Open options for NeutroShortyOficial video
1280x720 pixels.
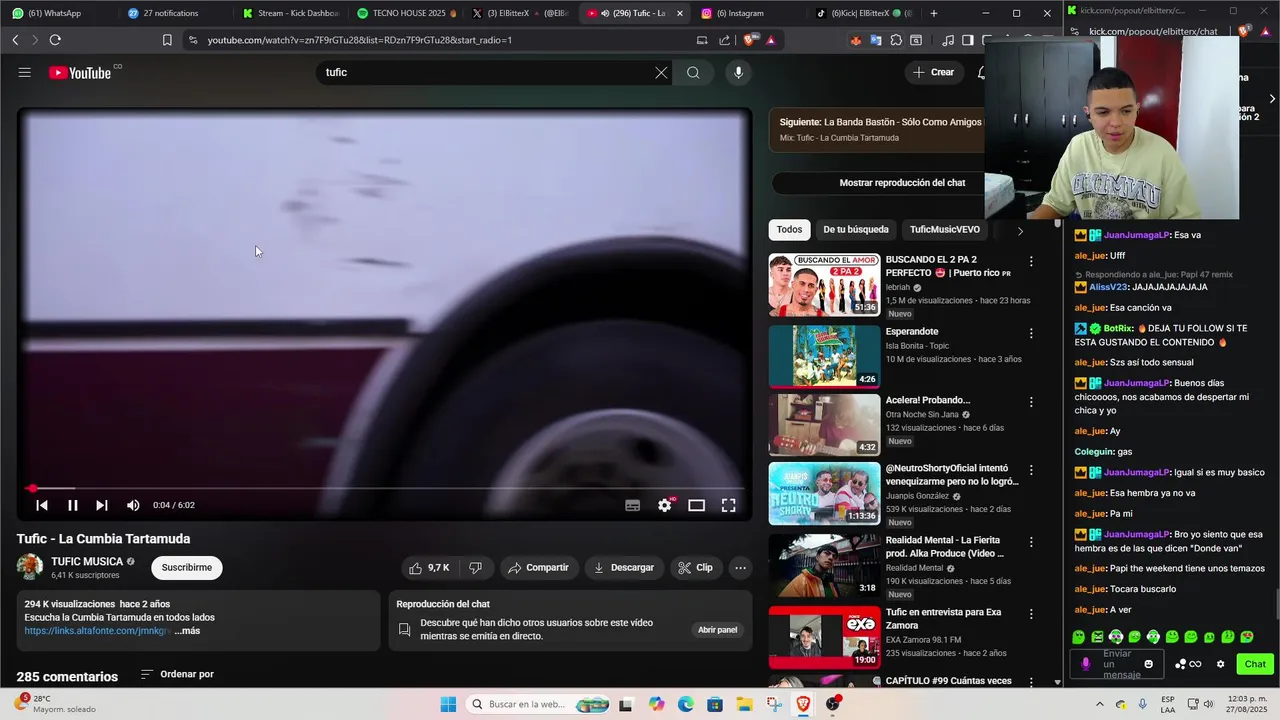click(1031, 470)
